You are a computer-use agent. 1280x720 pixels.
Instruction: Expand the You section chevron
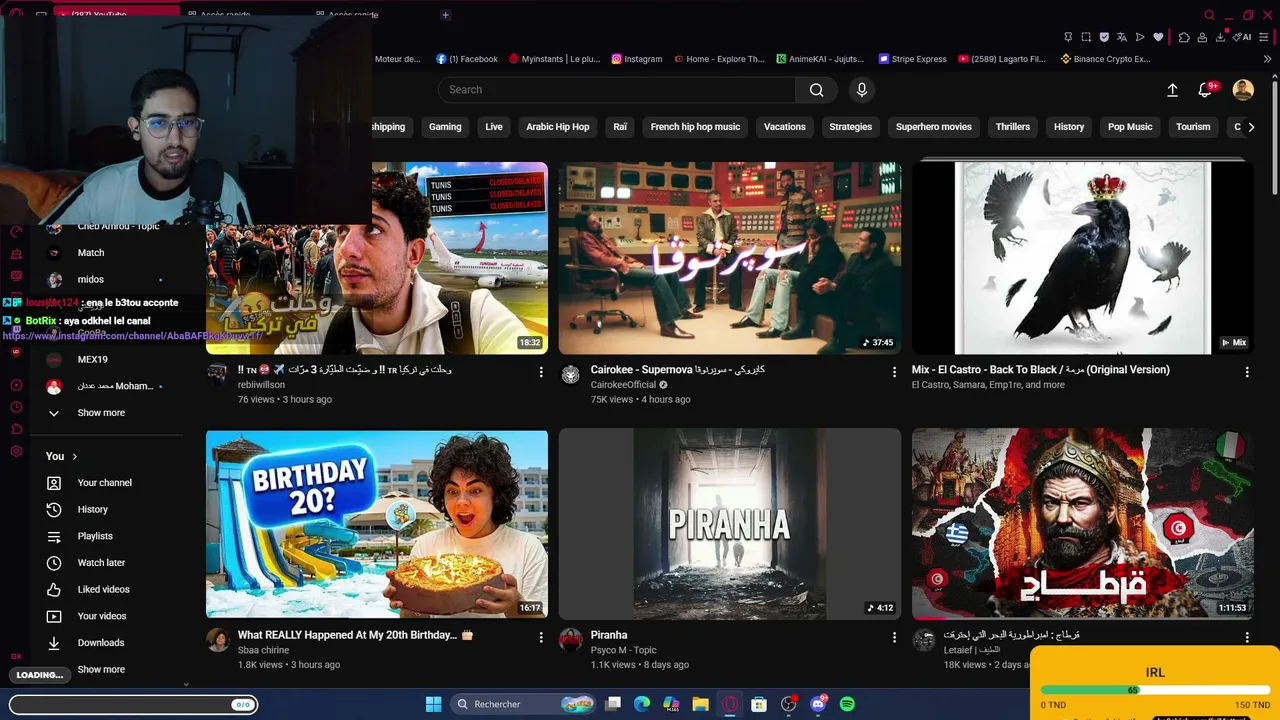click(x=75, y=457)
